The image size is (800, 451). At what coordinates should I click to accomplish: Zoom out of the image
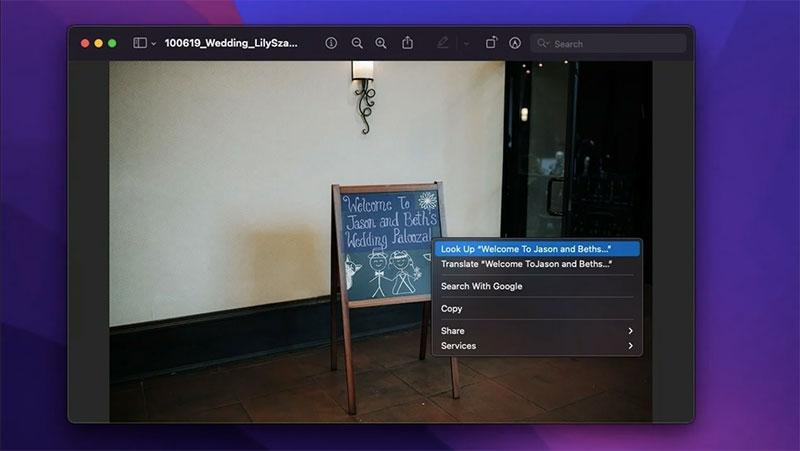point(357,43)
